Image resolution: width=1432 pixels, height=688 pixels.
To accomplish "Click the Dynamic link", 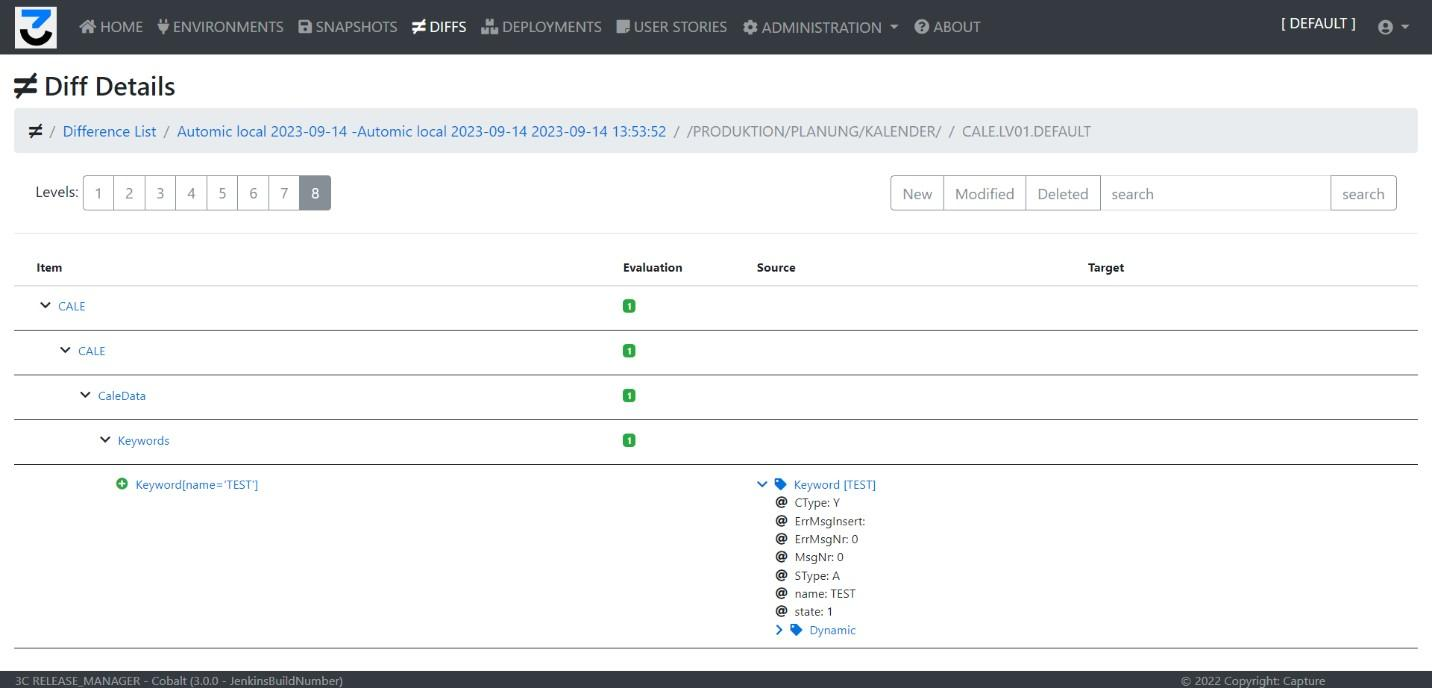I will coord(833,630).
